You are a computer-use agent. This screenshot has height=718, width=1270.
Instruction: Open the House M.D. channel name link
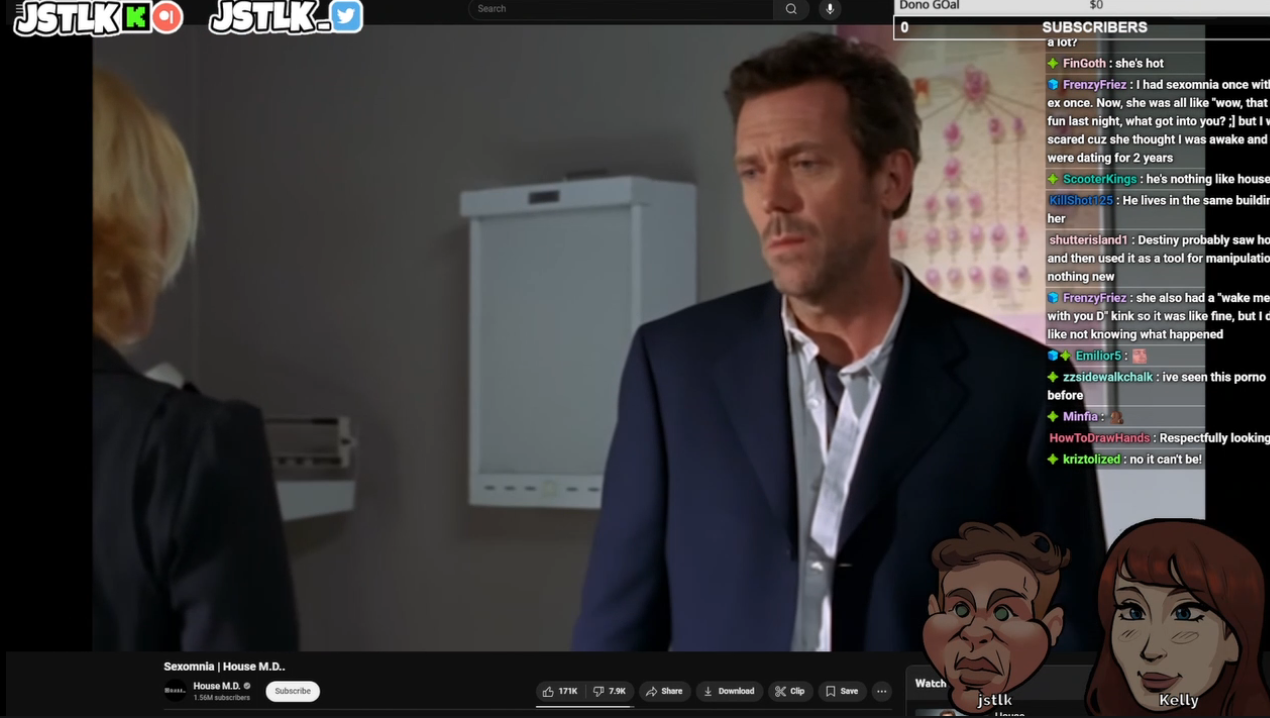coord(216,686)
